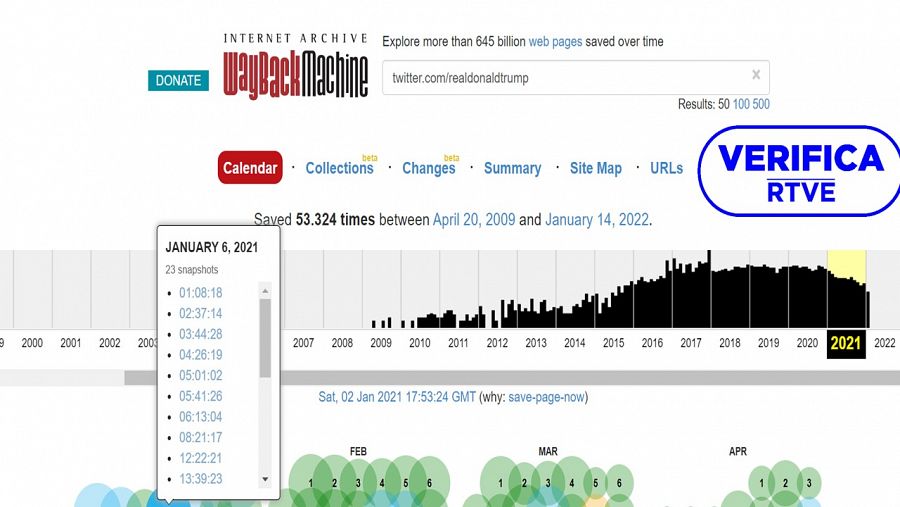Open the January 14, 2022 last capture link

597,219
